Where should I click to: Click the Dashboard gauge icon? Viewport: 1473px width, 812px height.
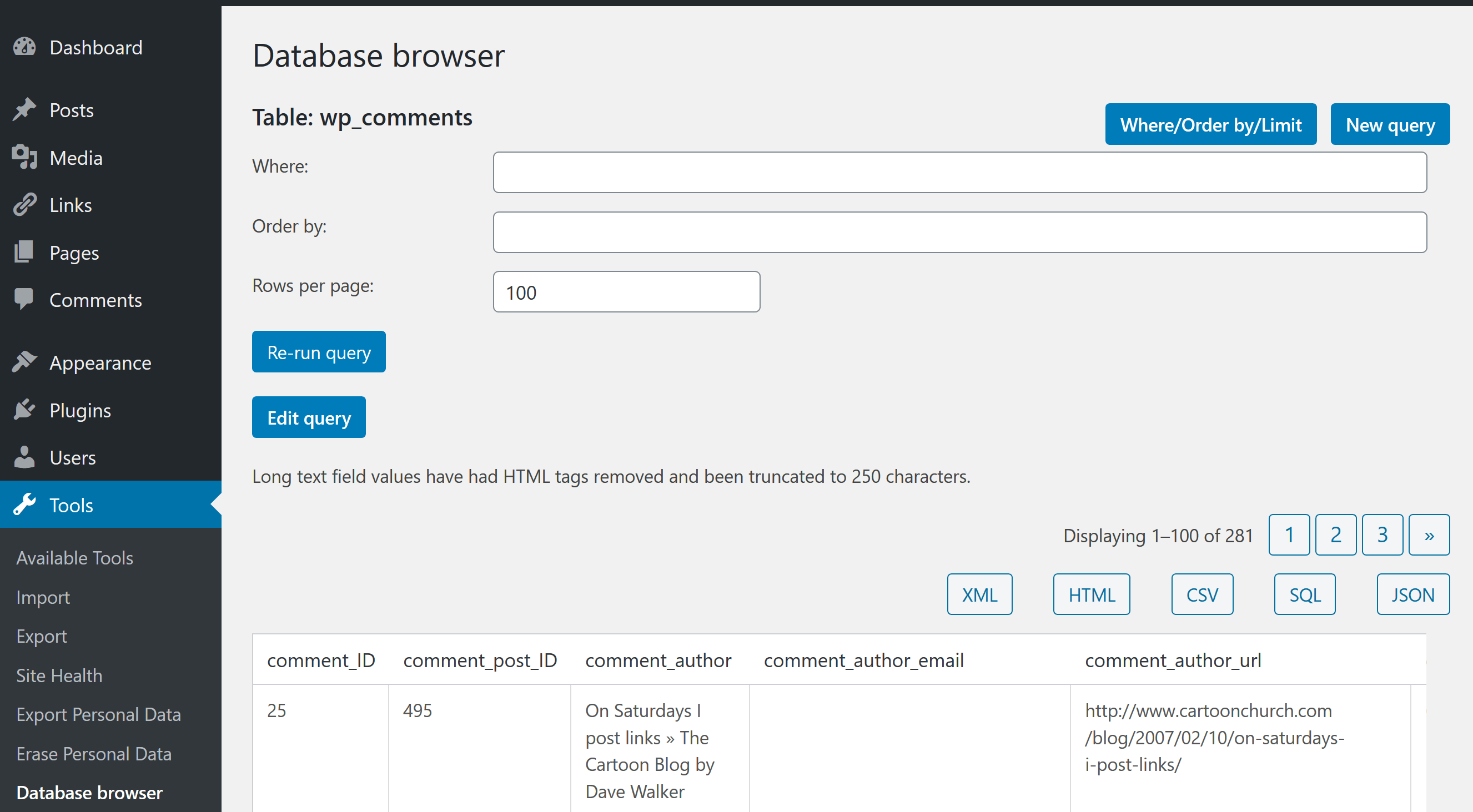(x=24, y=47)
